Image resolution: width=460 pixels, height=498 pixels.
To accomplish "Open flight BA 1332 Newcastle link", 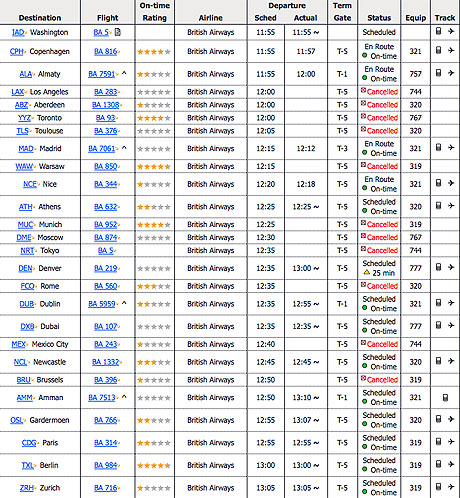I will 106,362.
